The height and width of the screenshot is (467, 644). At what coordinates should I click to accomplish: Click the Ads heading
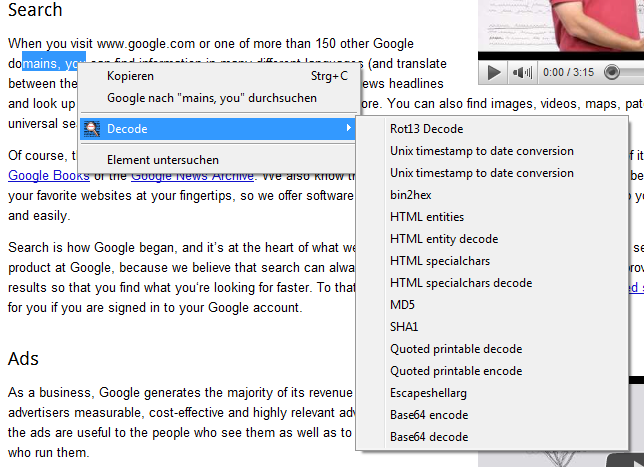click(23, 359)
